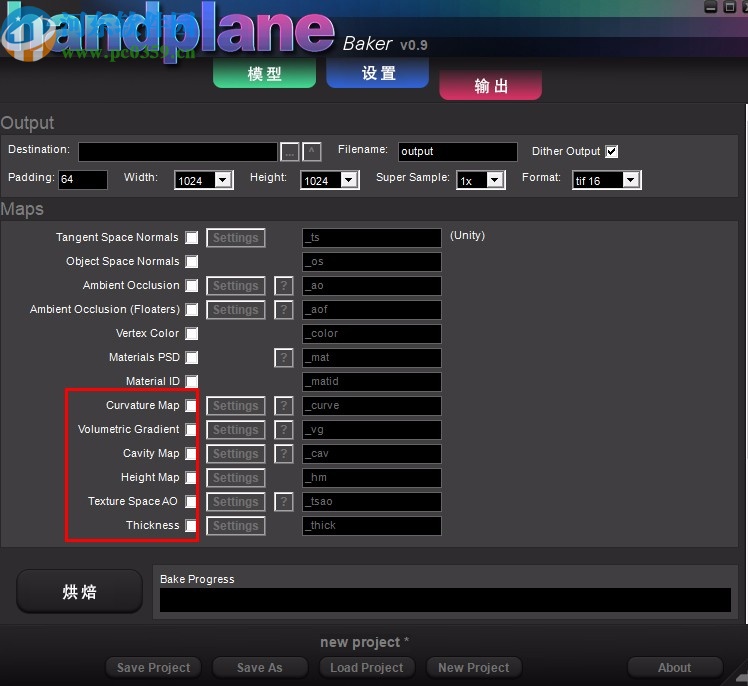This screenshot has width=748, height=686.
Task: Click the 烘焙 bake button
Action: click(x=79, y=592)
